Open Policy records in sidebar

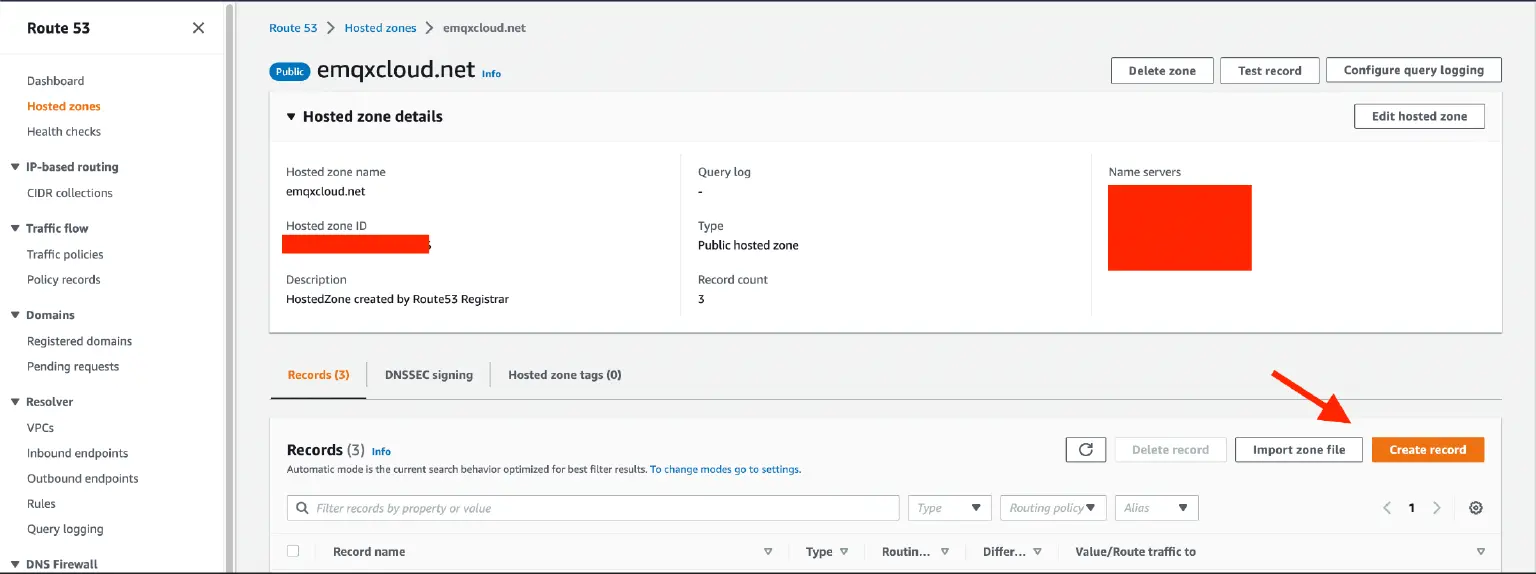64,280
